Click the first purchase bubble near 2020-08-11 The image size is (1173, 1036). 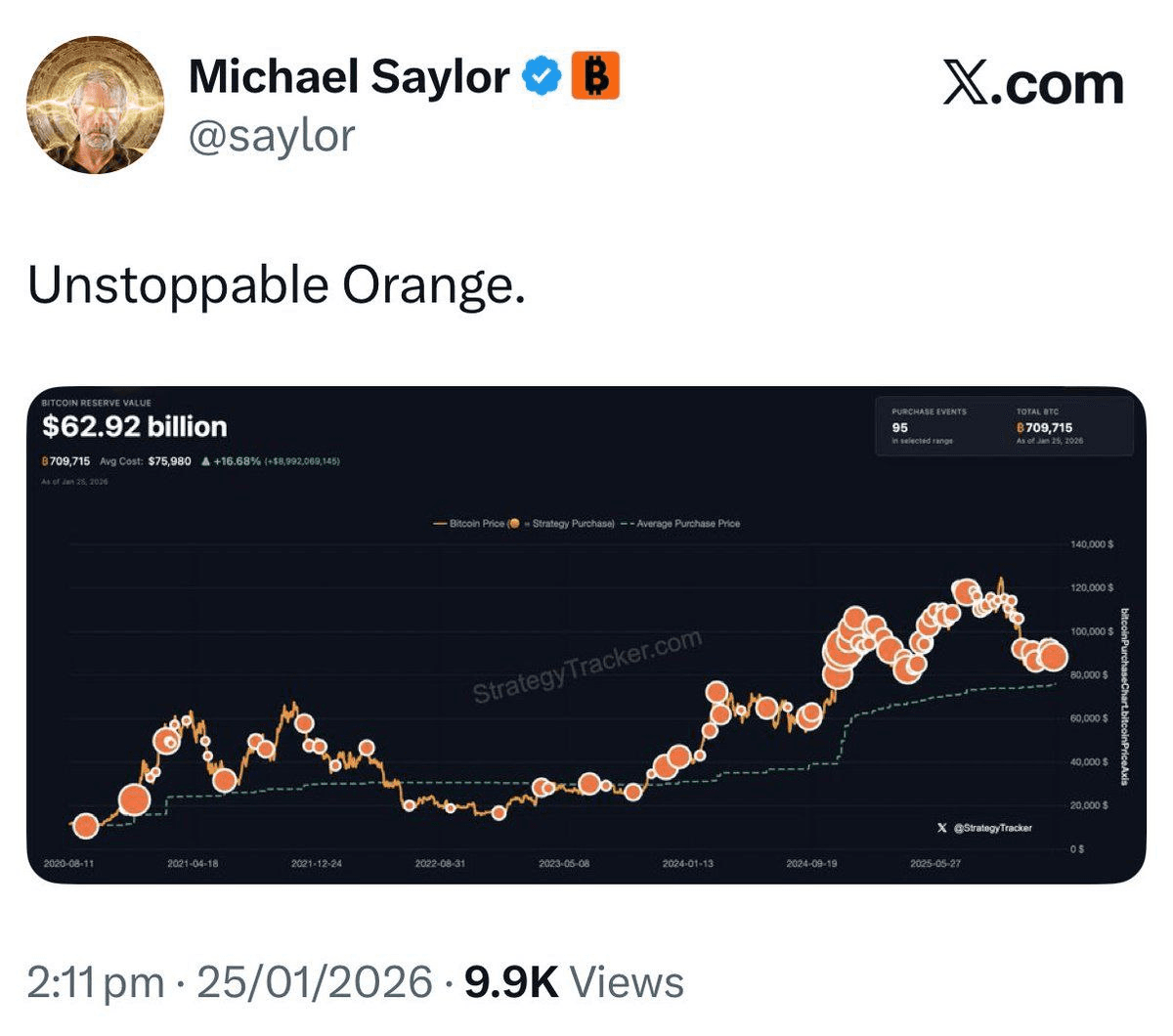[x=86, y=826]
